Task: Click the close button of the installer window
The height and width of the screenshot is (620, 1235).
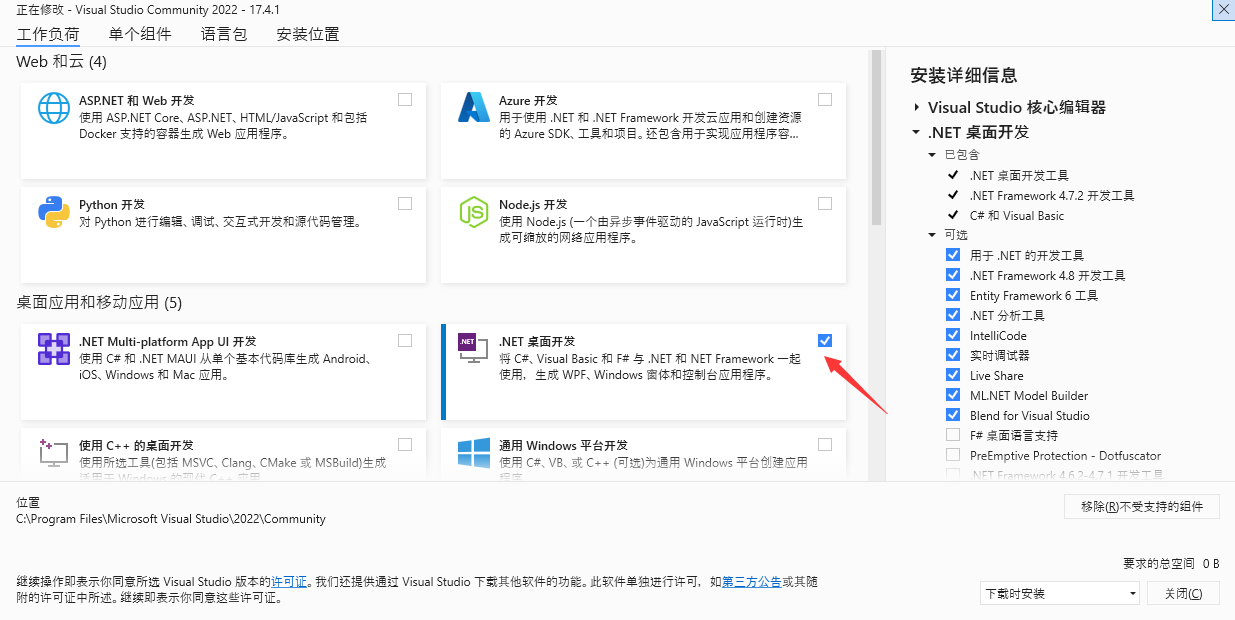Action: tap(1222, 8)
